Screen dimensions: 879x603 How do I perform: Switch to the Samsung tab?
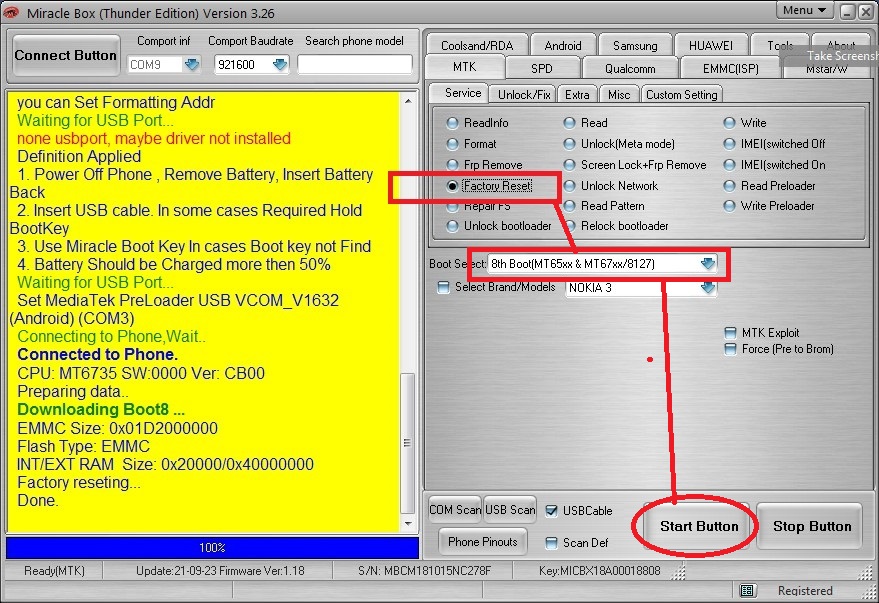pos(635,45)
